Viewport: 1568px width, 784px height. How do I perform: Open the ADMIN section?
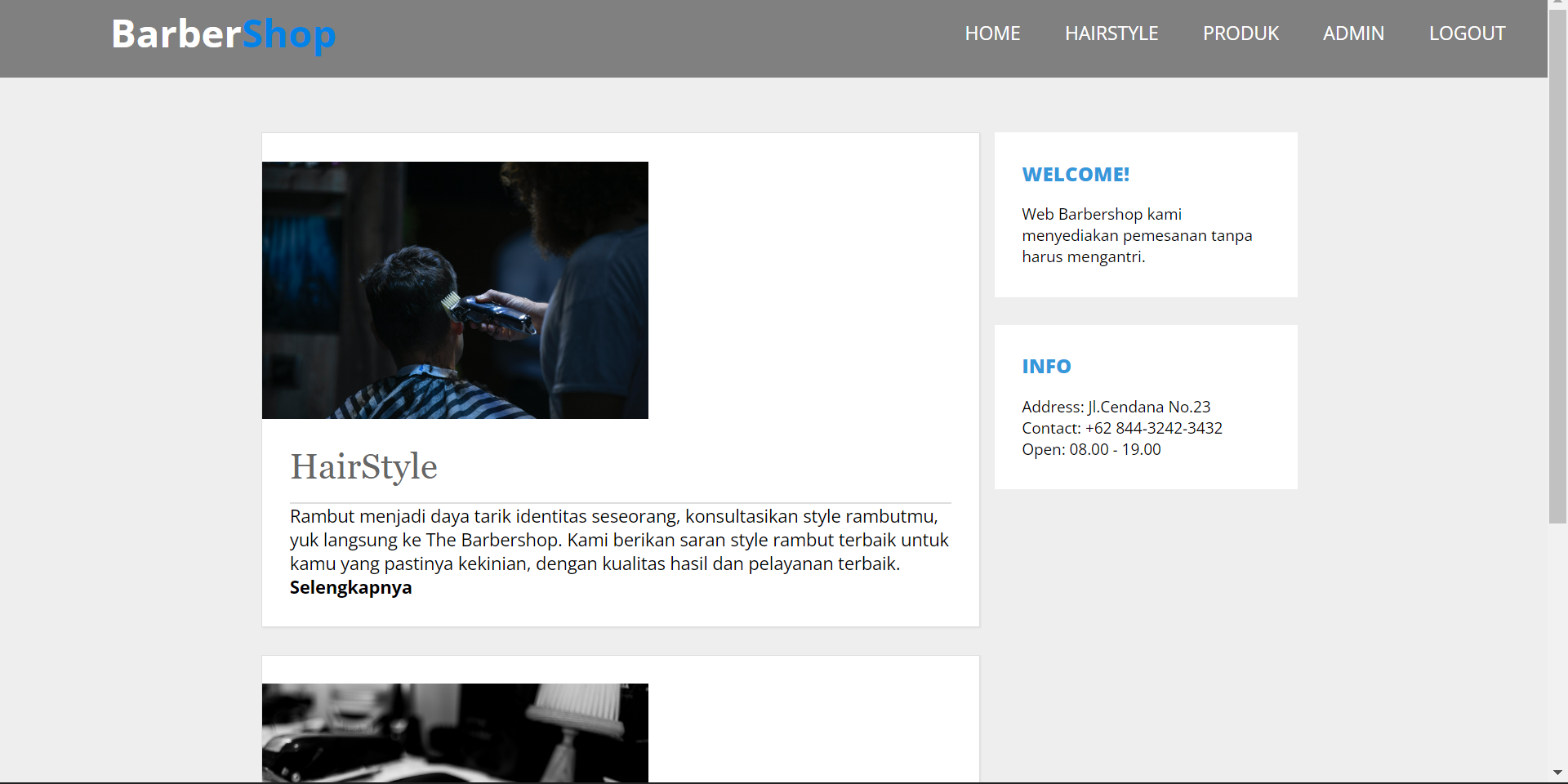point(1353,33)
